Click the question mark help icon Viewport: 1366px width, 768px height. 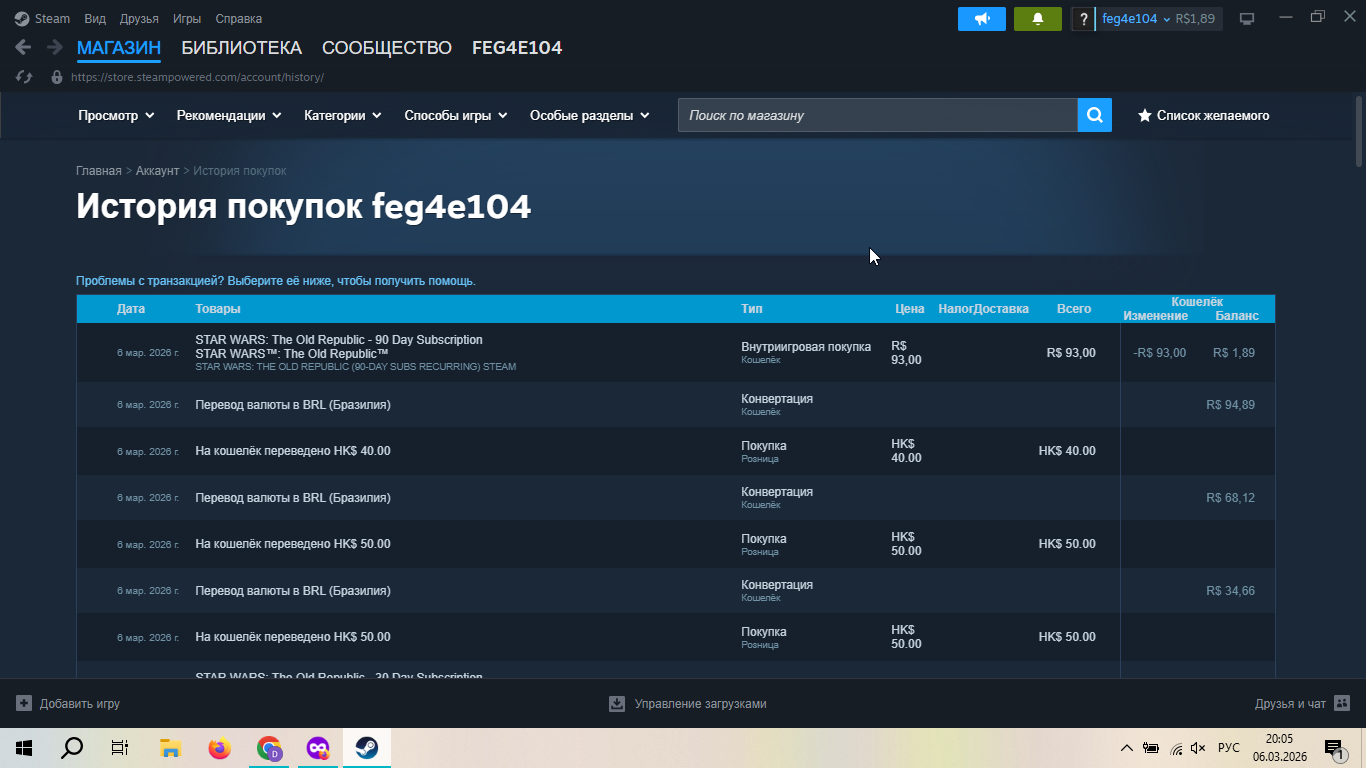[1084, 19]
